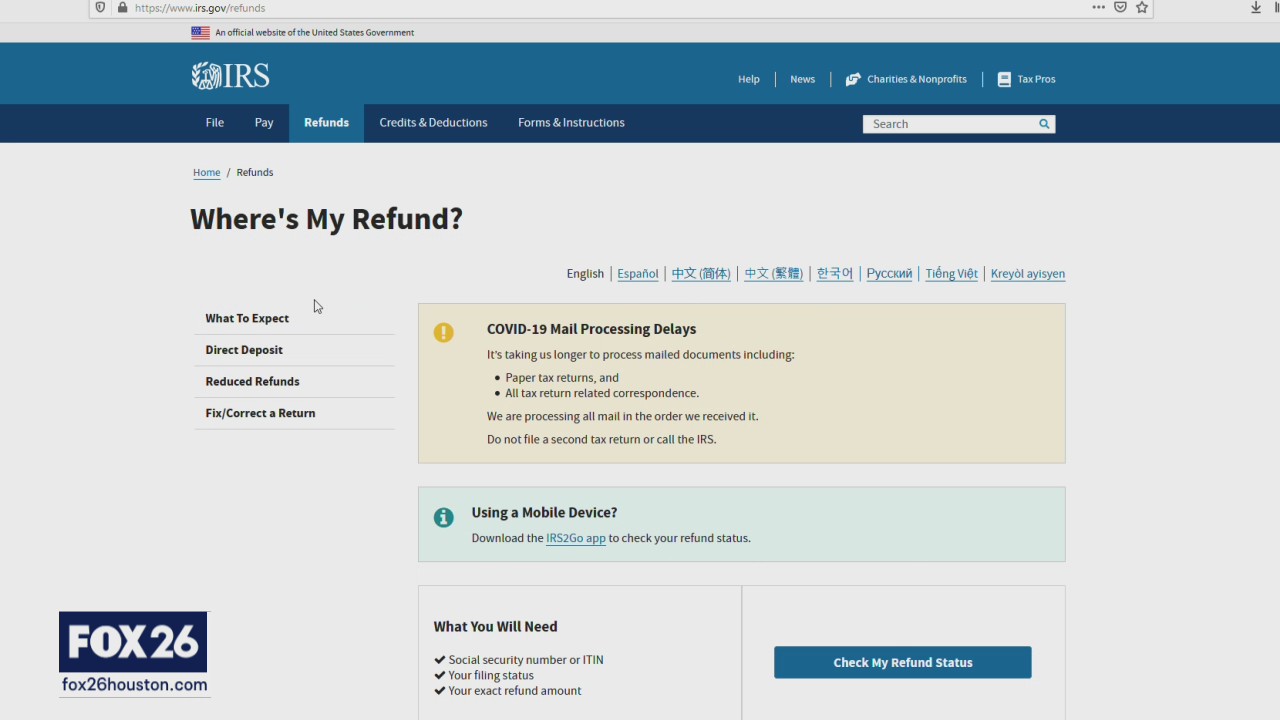Click the Home breadcrumb link
Viewport: 1280px width, 720px height.
point(206,172)
